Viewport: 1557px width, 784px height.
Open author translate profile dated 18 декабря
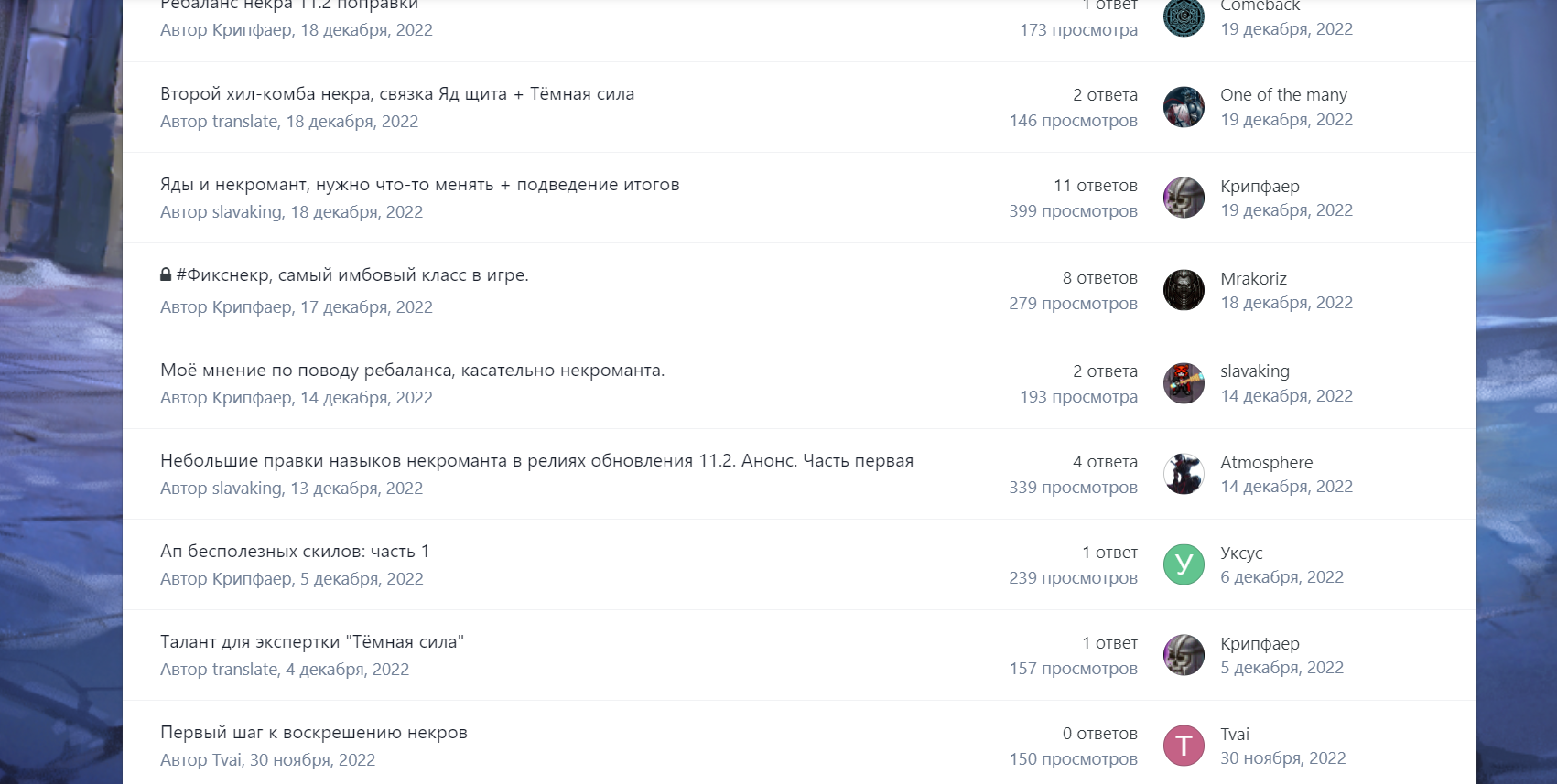(244, 122)
